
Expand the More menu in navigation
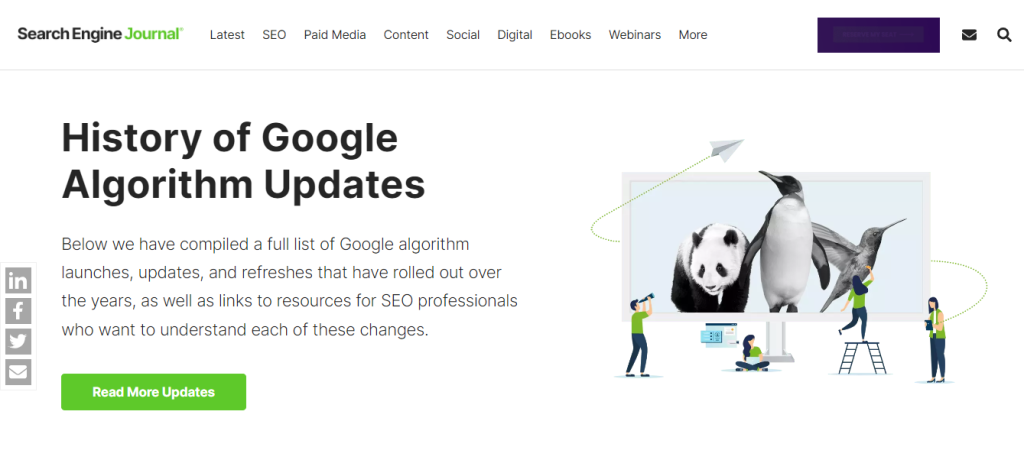[x=693, y=35]
